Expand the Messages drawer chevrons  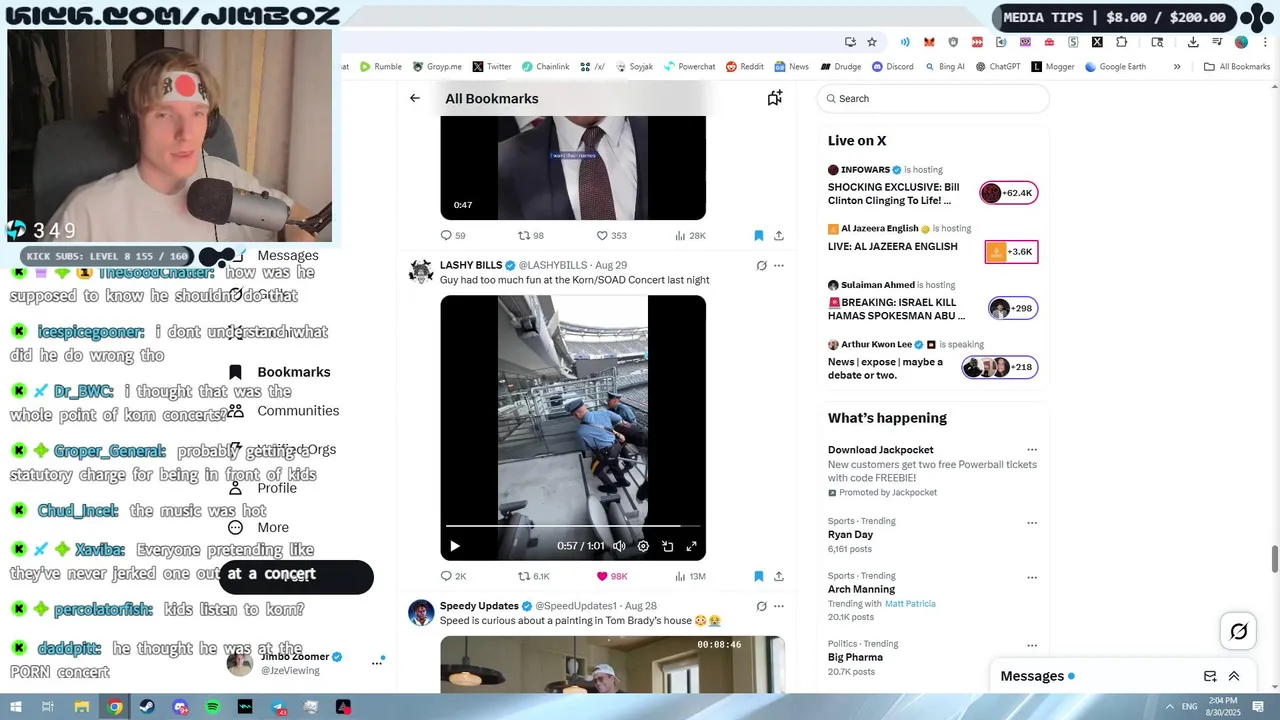(1234, 676)
